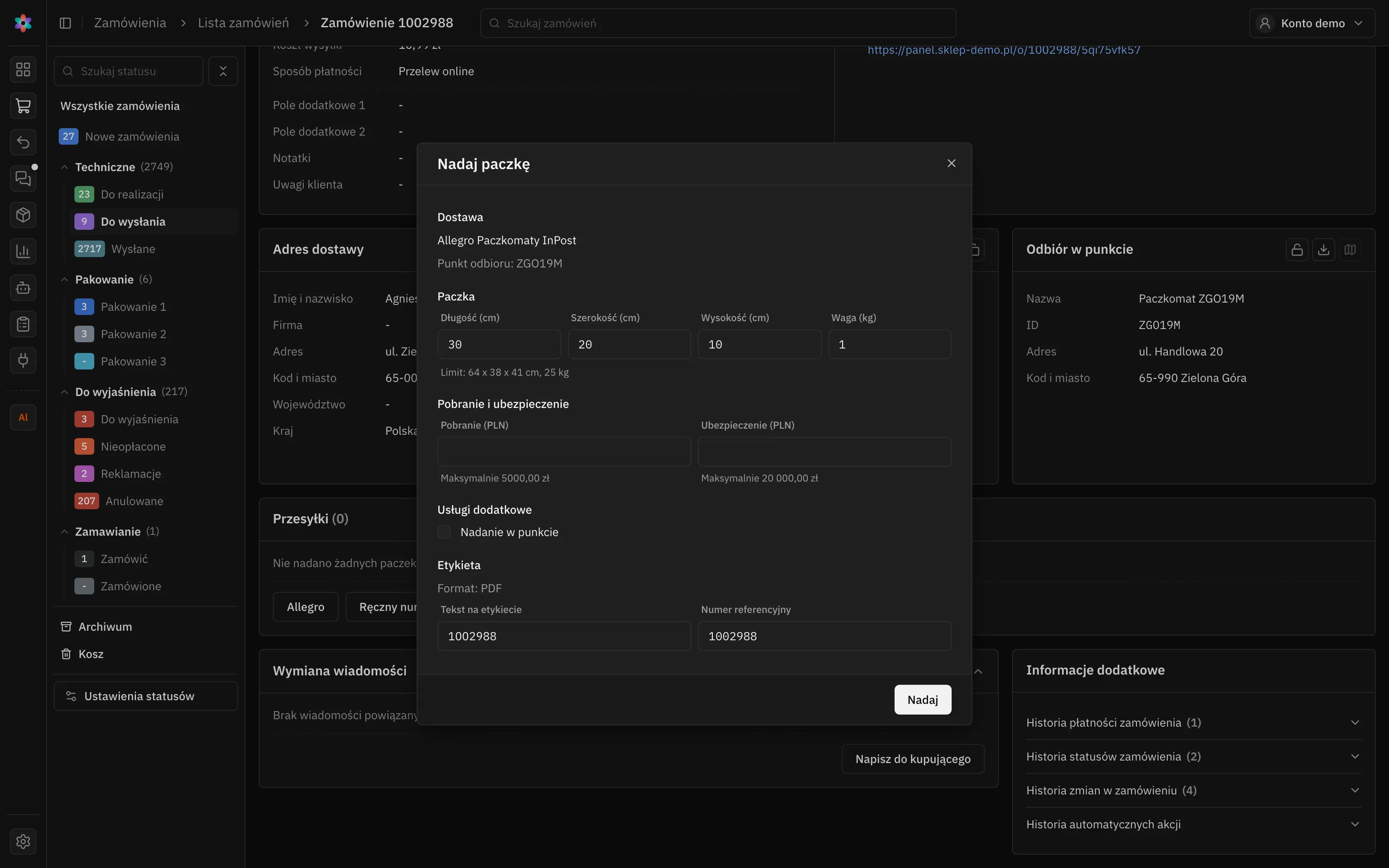
Task: Enable the Nadanie w punkcie checkbox
Action: point(444,532)
